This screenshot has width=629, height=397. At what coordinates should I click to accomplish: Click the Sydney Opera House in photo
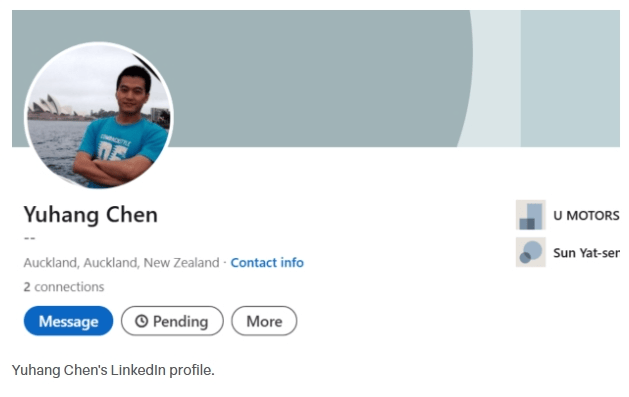click(50, 105)
